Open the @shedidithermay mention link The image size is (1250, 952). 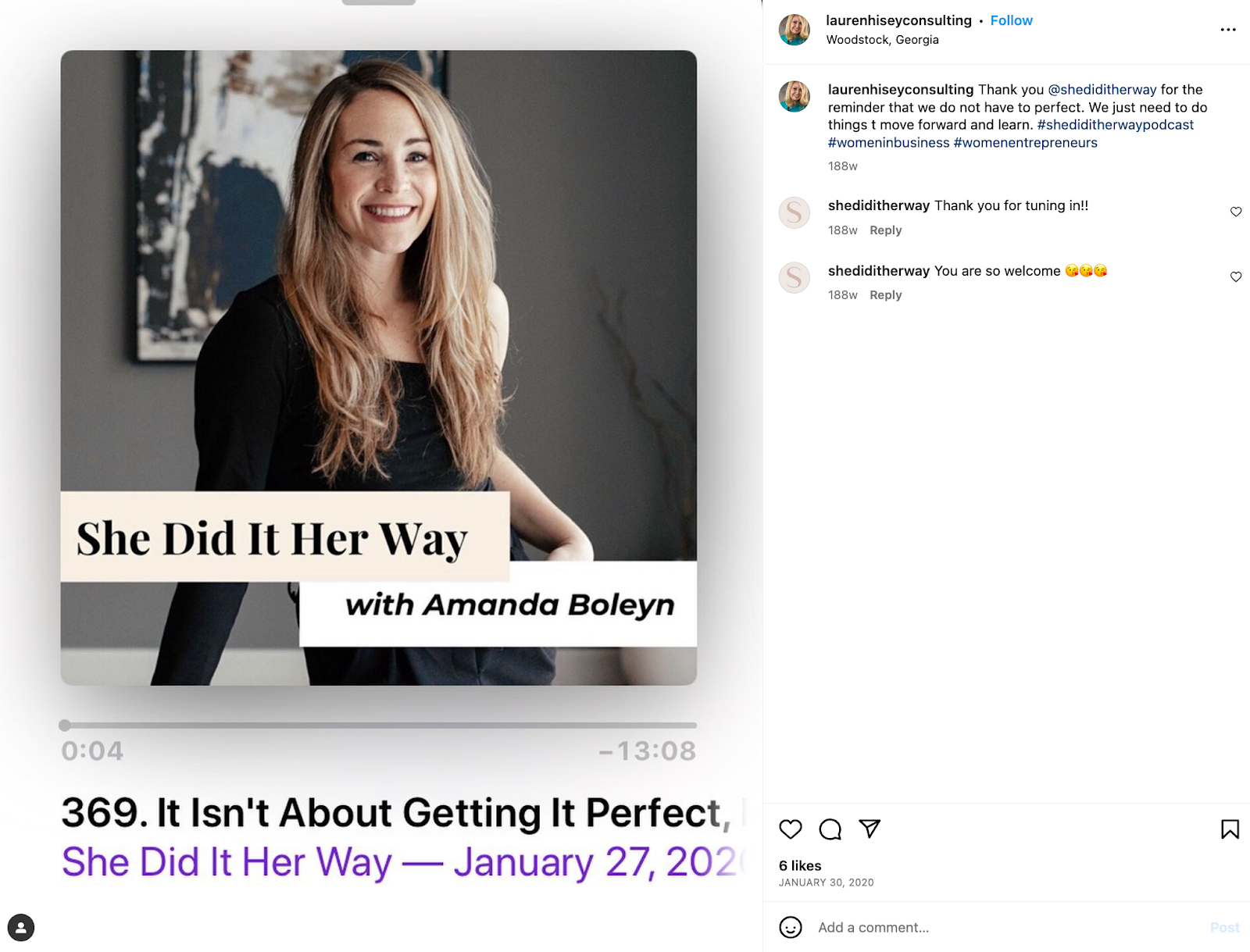click(1102, 90)
